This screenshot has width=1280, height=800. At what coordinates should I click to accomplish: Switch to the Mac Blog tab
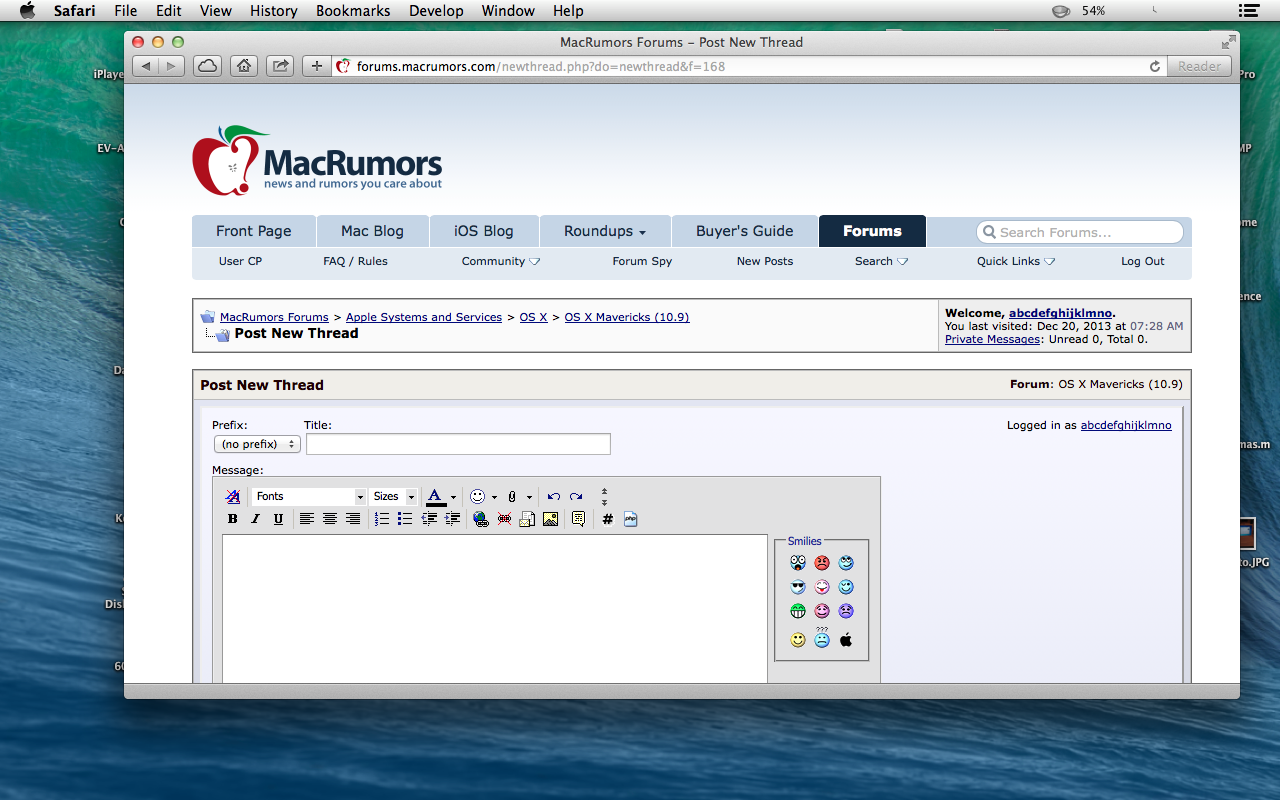click(372, 231)
